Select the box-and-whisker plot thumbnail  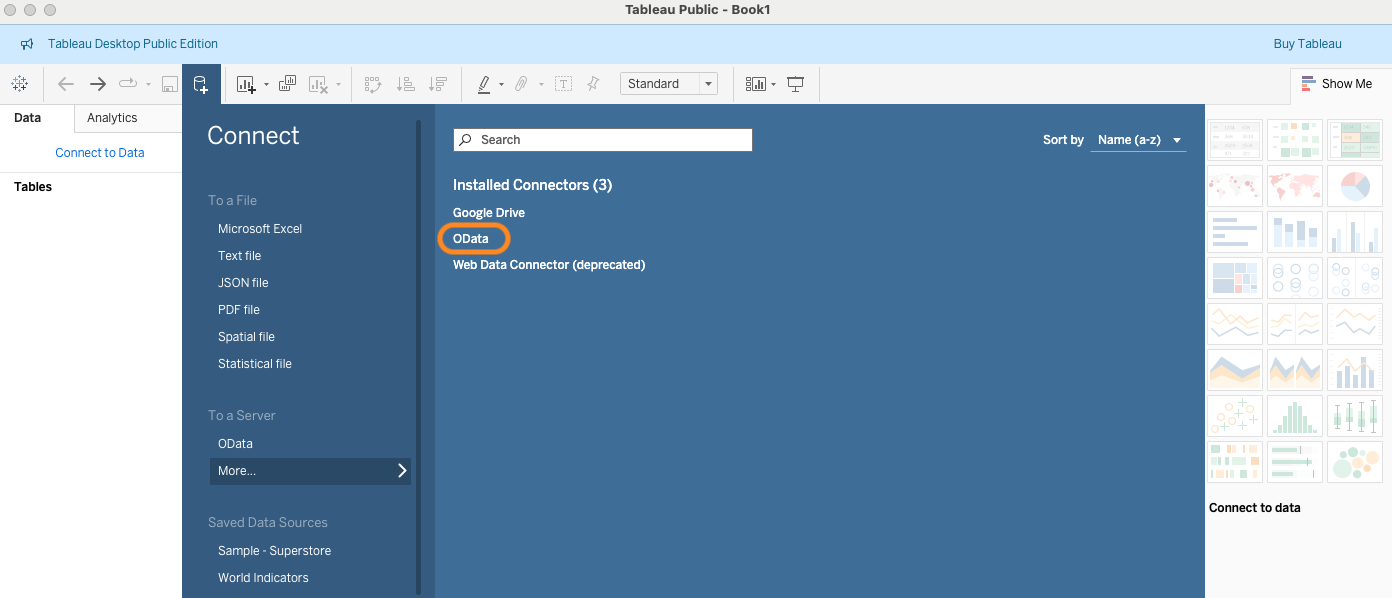(1355, 416)
